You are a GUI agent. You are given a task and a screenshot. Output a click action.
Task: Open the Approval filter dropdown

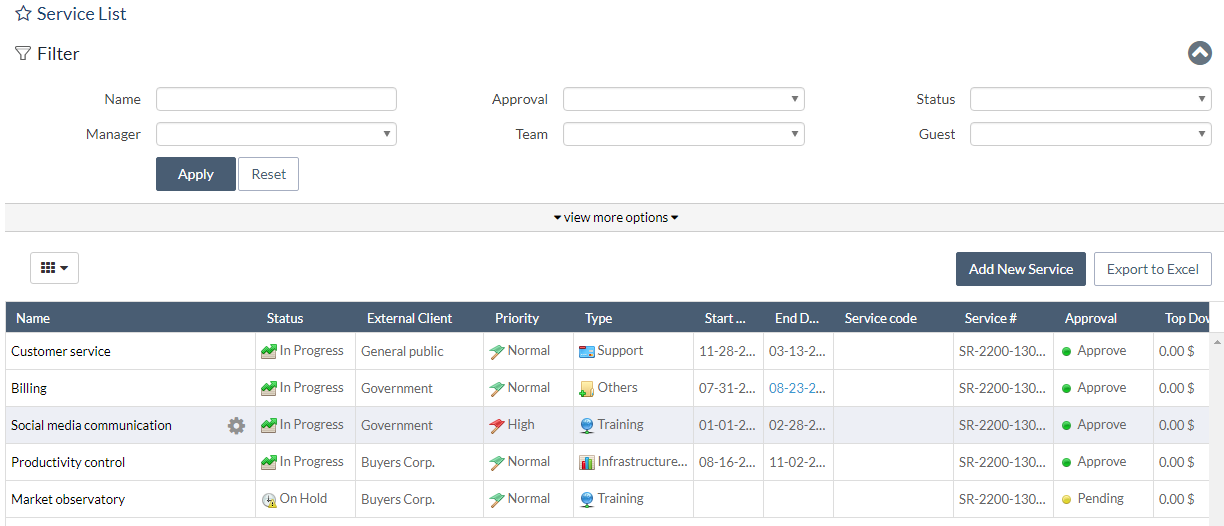(x=684, y=99)
